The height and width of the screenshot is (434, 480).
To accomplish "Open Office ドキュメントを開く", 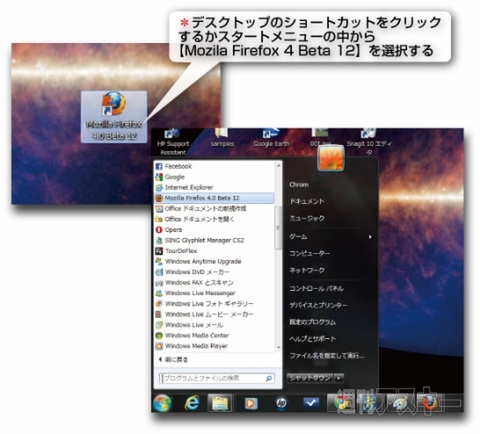I will (x=214, y=219).
